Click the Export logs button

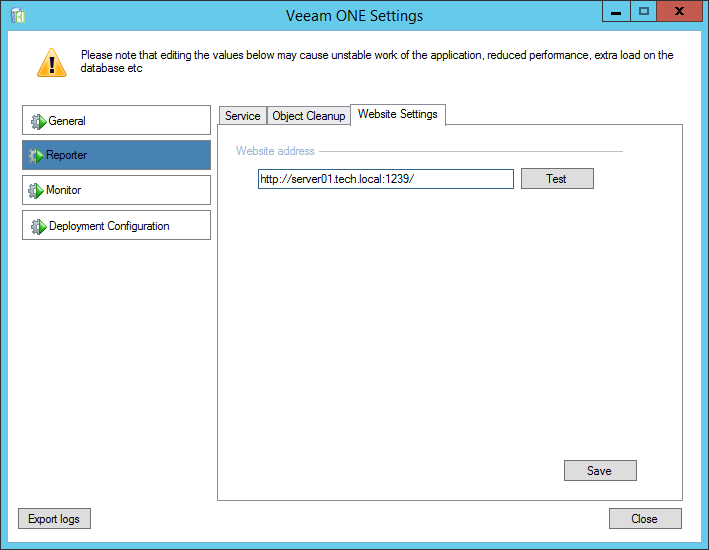pos(55,519)
